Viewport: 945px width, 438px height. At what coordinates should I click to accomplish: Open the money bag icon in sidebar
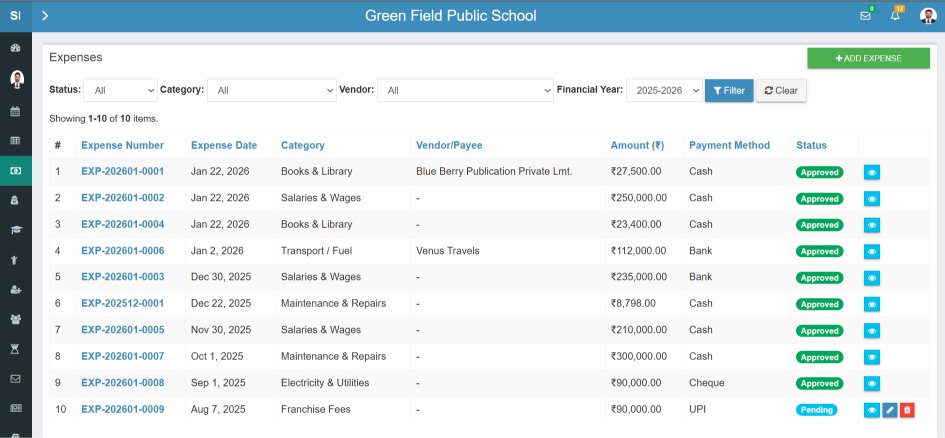point(16,200)
